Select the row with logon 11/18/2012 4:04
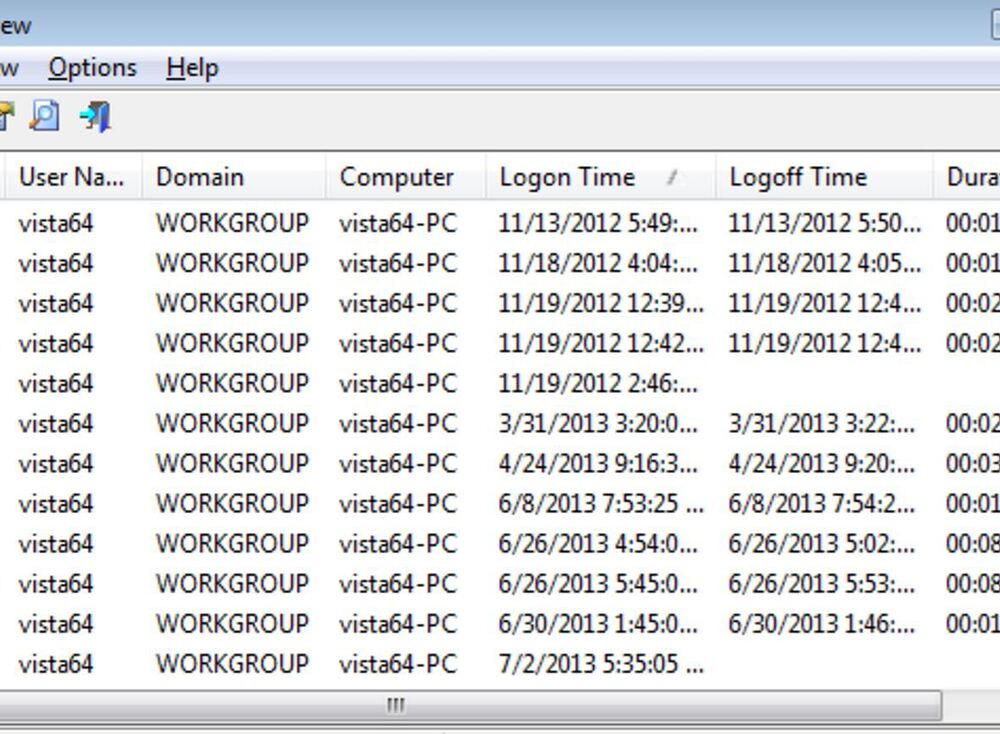 500,263
